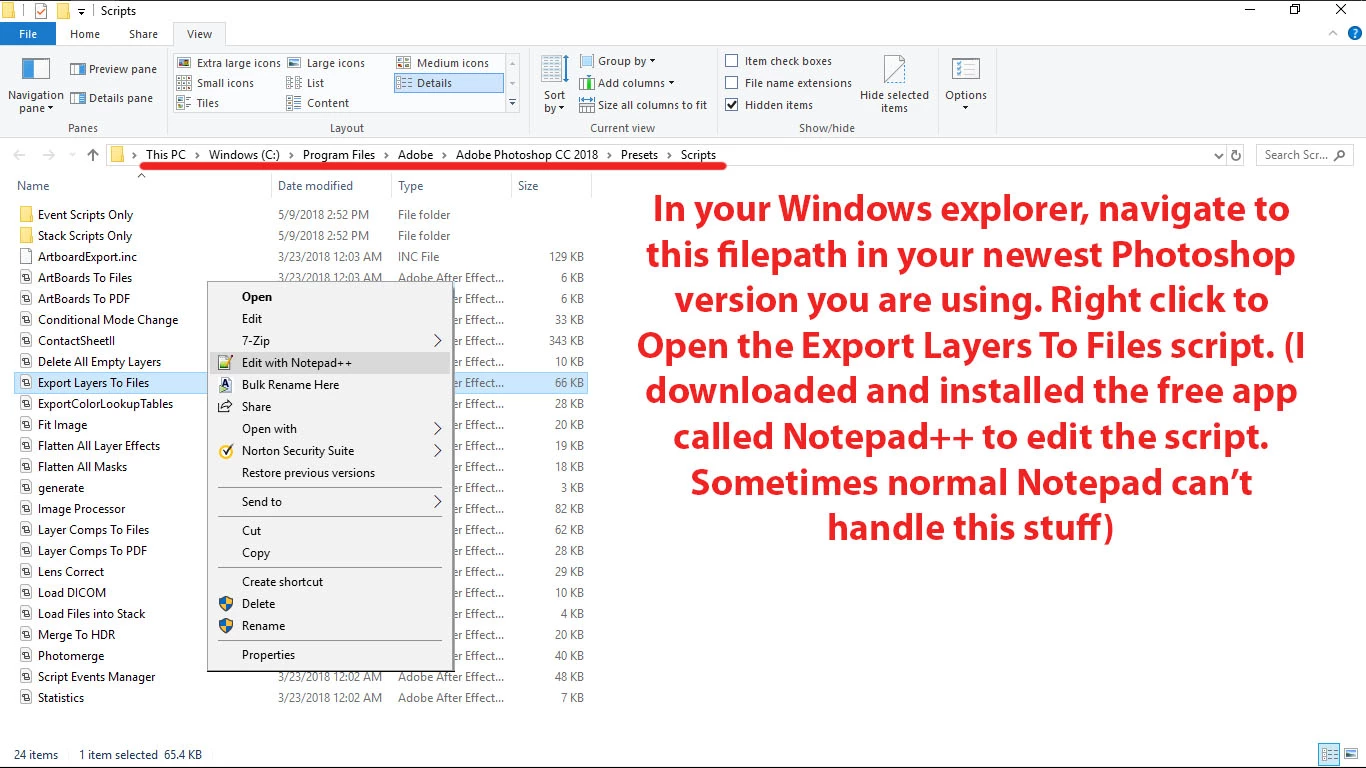
Task: Open the File tab
Action: click(28, 34)
